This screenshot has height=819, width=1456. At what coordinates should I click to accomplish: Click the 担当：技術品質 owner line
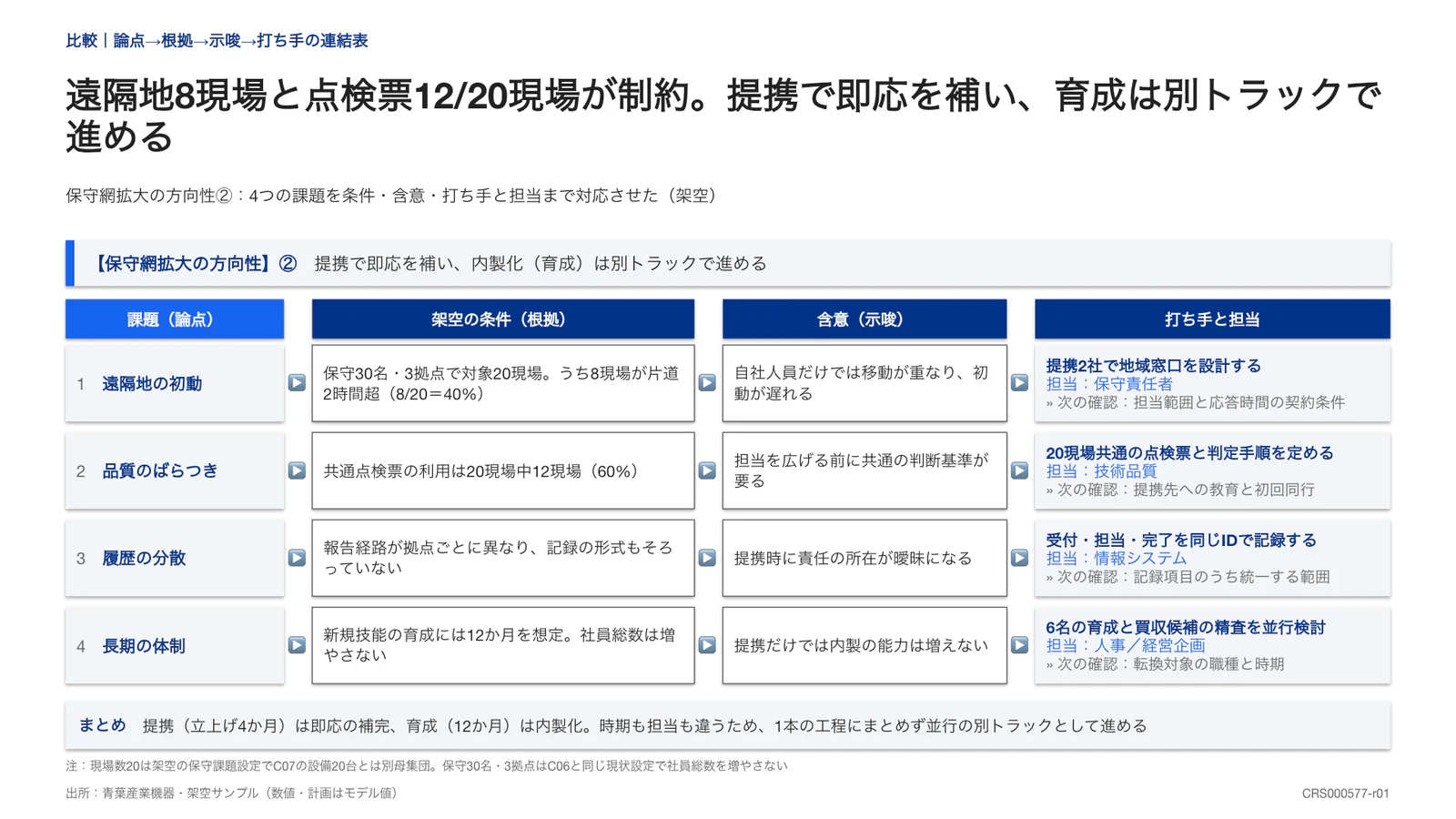tap(1101, 471)
